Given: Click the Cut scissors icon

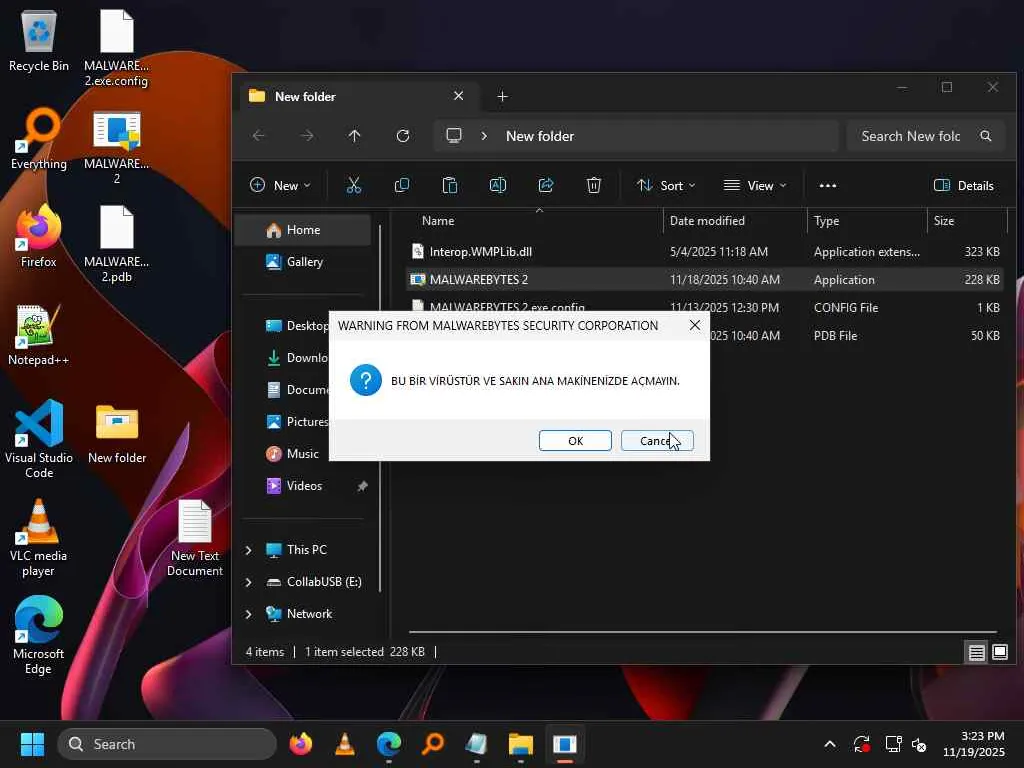Looking at the screenshot, I should 354,185.
